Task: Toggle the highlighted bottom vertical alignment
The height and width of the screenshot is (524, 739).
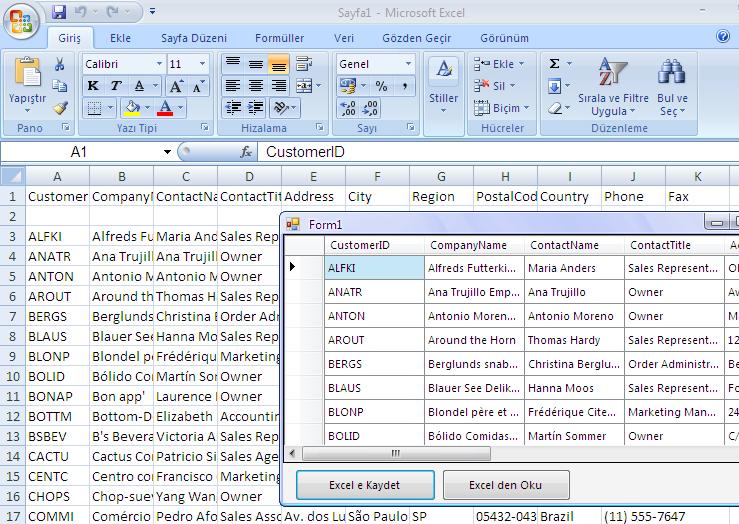Action: click(x=279, y=63)
